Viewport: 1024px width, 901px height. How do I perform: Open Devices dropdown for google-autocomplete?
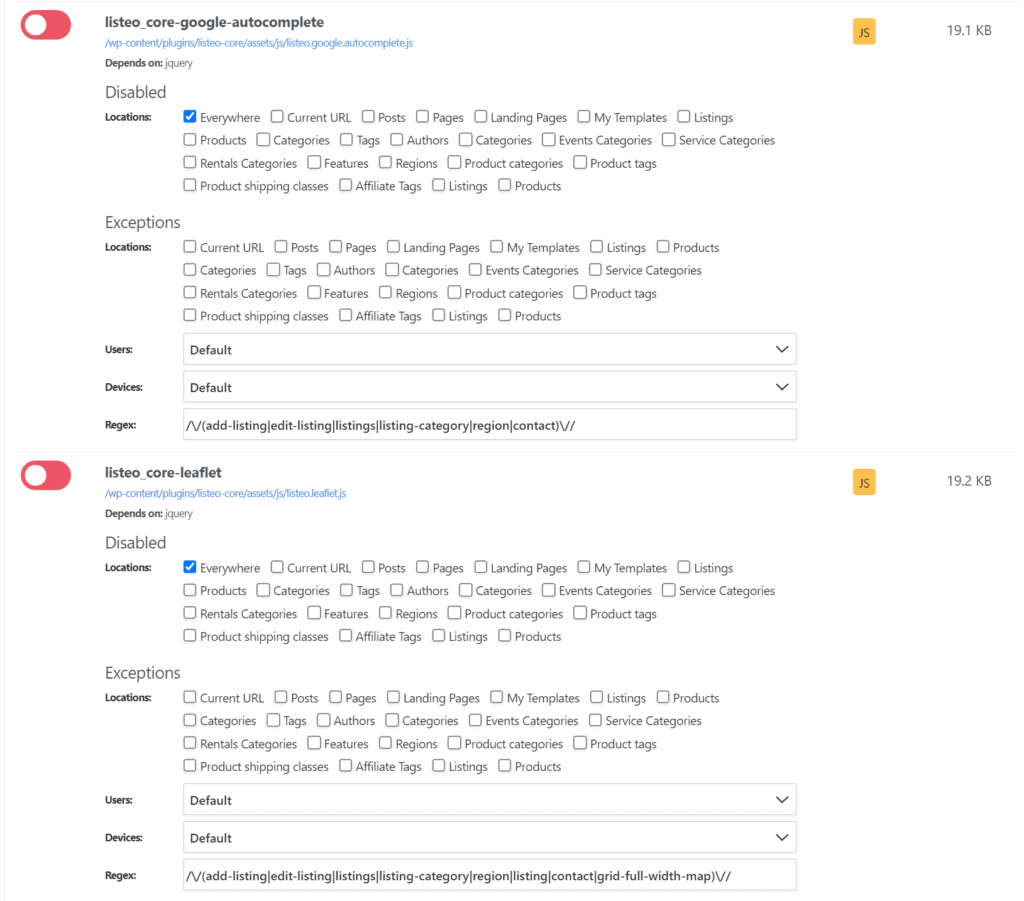[489, 387]
